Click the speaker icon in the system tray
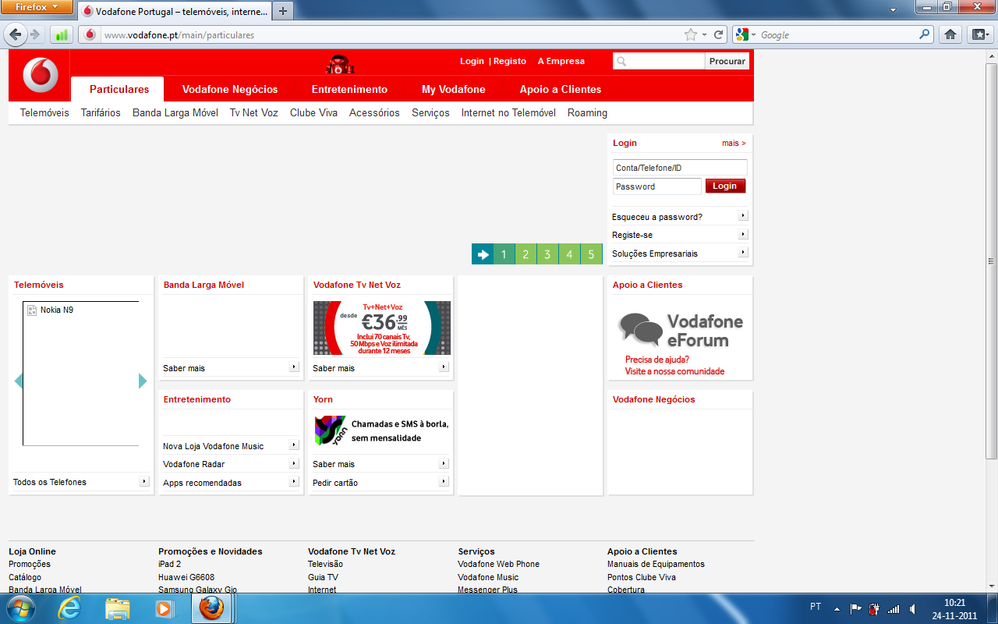The height and width of the screenshot is (624, 998). 911,607
